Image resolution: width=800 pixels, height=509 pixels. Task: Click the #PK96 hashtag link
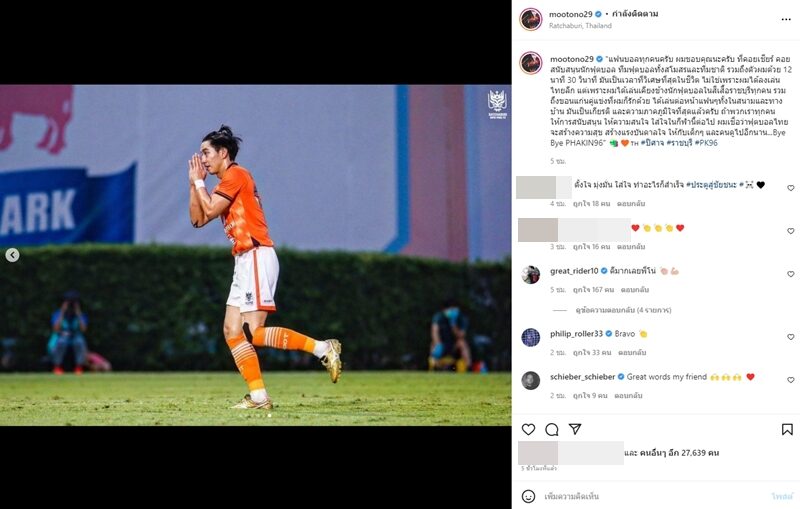tap(706, 143)
